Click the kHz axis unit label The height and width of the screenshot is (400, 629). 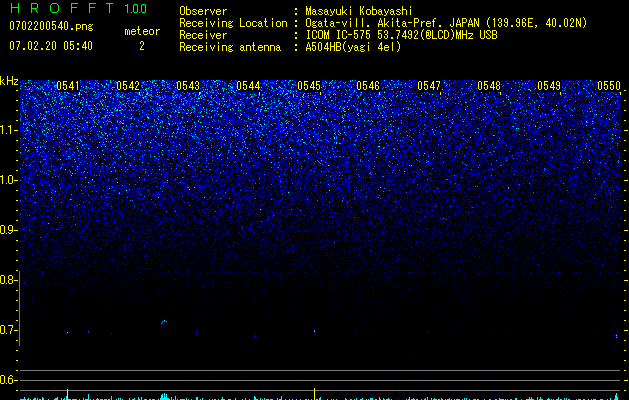click(9, 81)
